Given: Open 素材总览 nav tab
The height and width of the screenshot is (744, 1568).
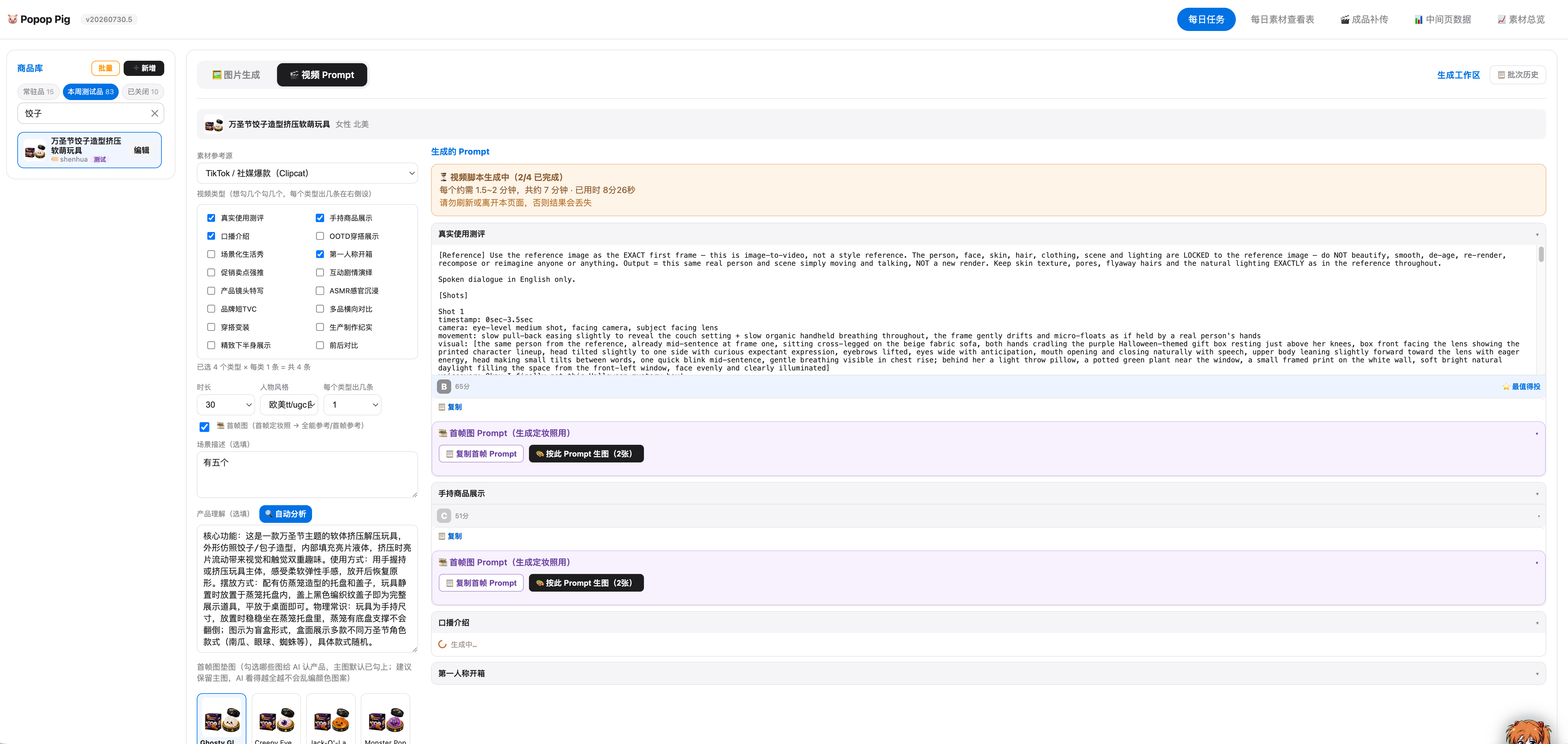Looking at the screenshot, I should coord(1521,20).
